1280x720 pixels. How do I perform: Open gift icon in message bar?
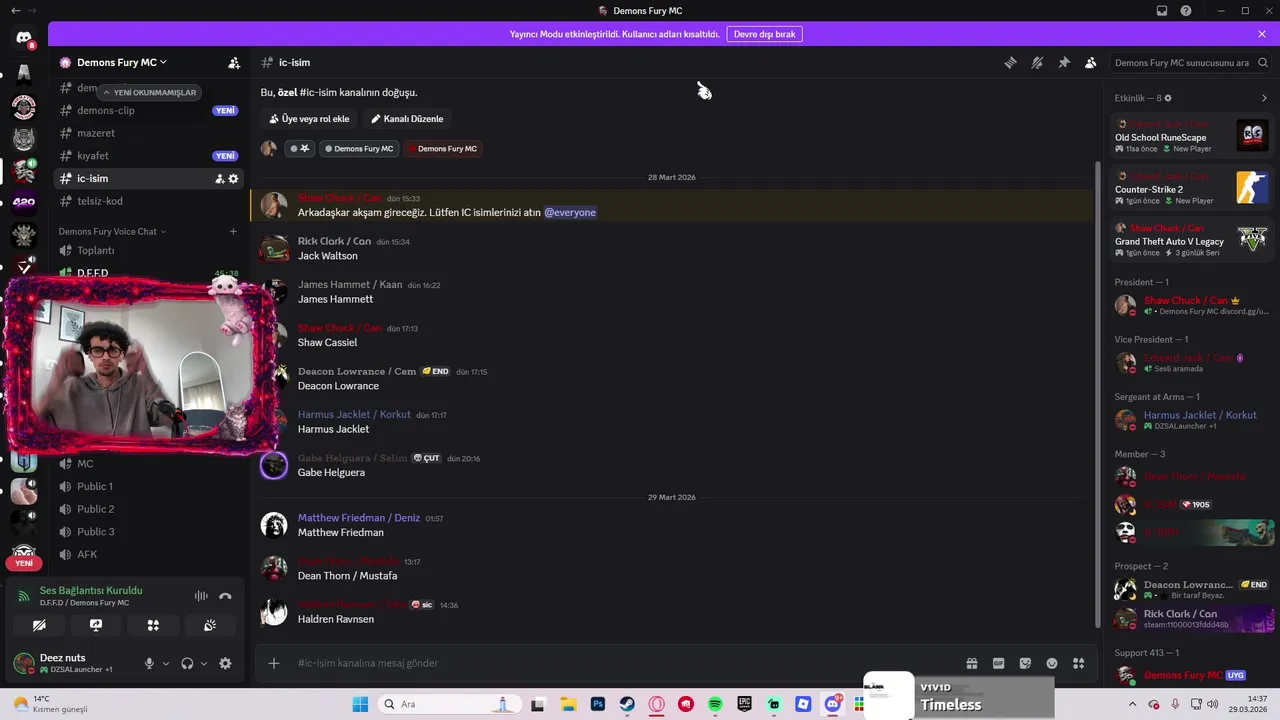coord(971,663)
